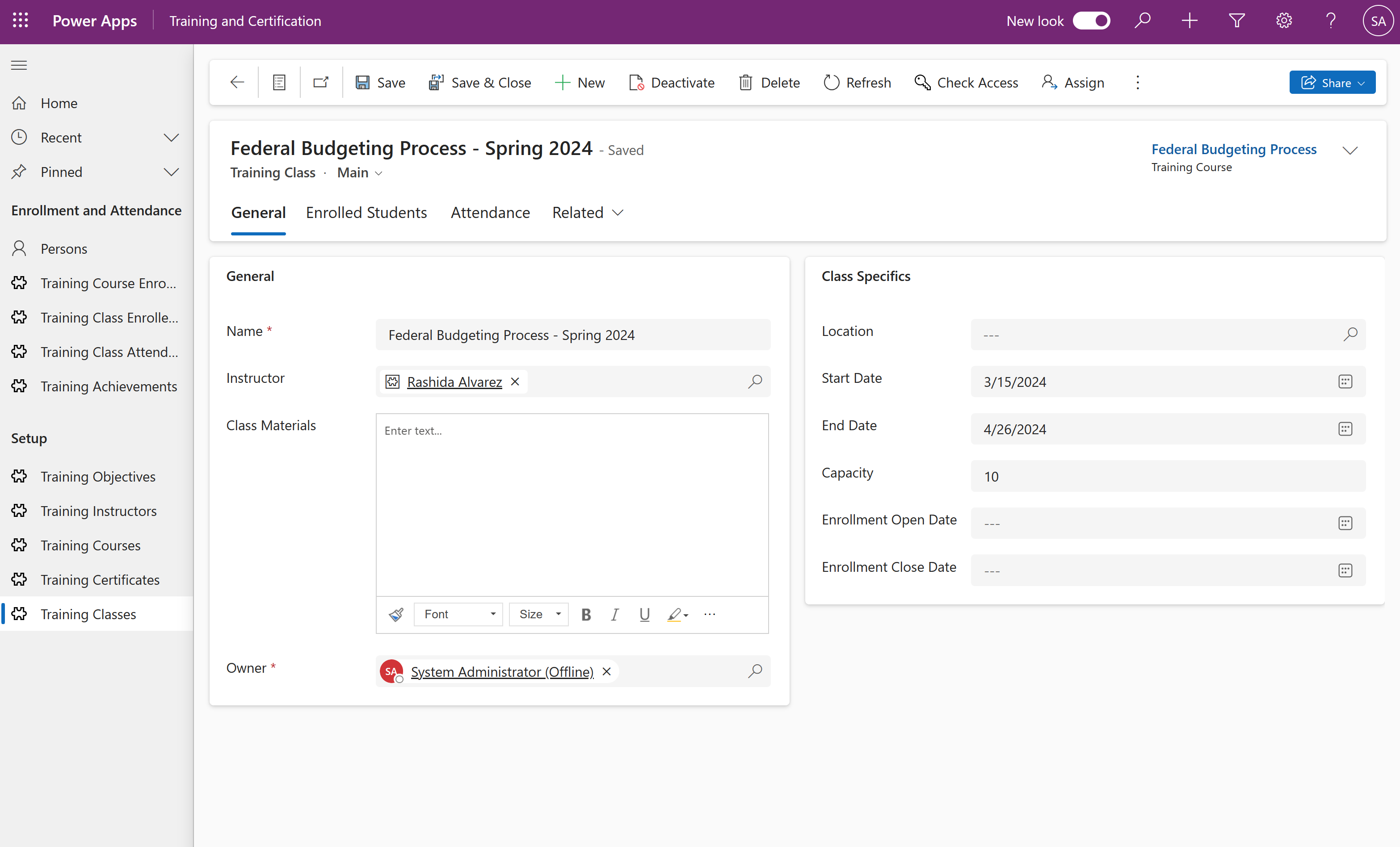Open the Font dropdown
The height and width of the screenshot is (847, 1400).
tap(458, 615)
